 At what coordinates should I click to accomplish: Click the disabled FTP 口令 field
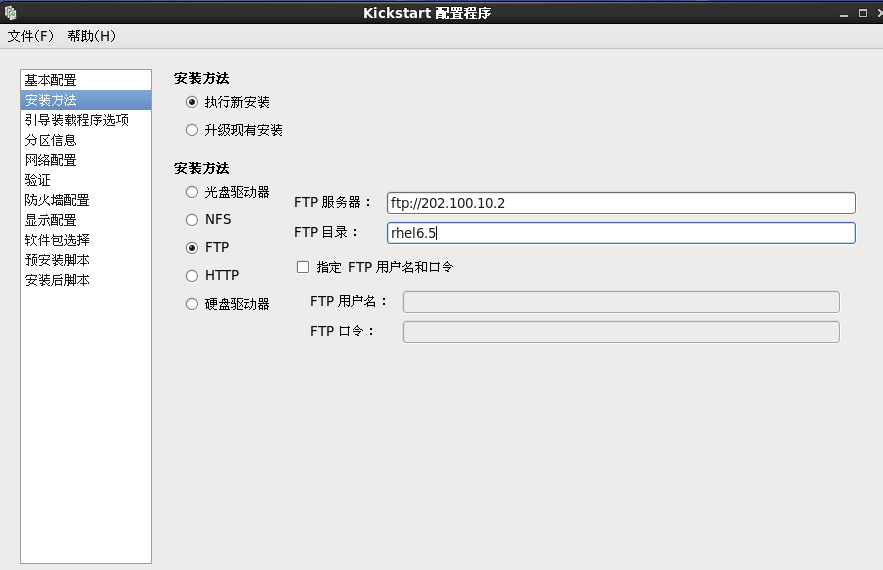621,332
